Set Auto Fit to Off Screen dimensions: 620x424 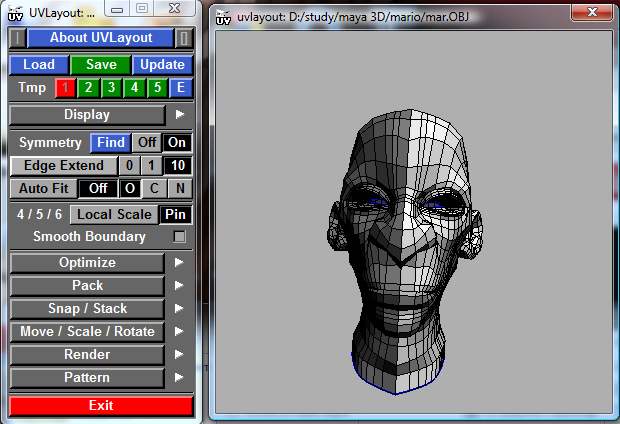98,188
